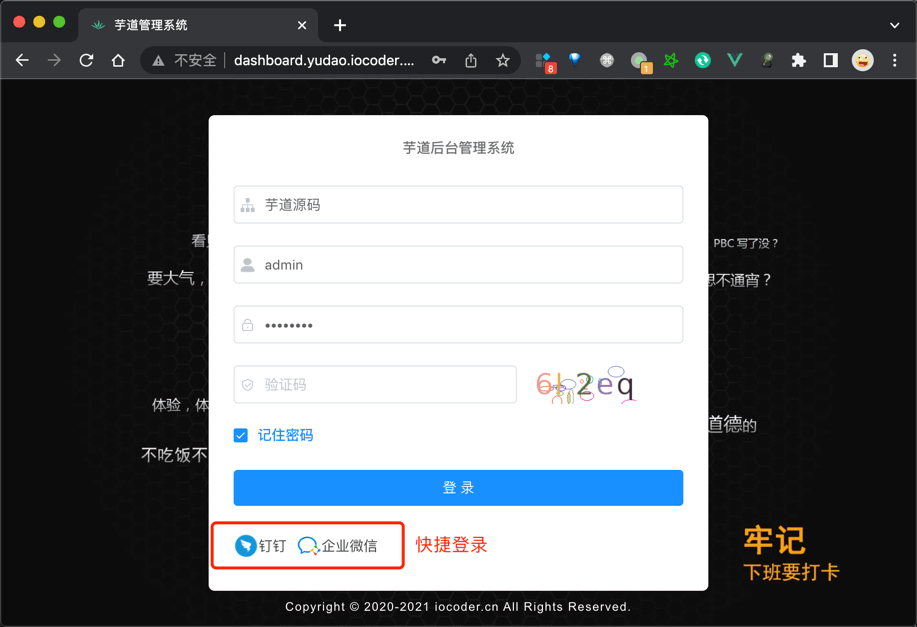The height and width of the screenshot is (627, 917).
Task: Bookmark the page using the star icon
Action: (502, 60)
